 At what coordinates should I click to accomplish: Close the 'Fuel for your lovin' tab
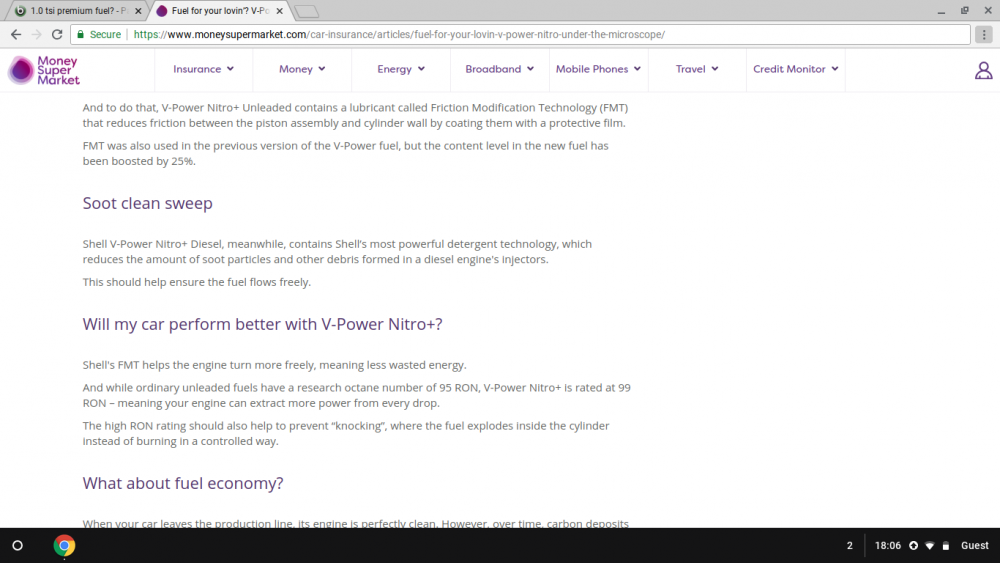[x=279, y=11]
